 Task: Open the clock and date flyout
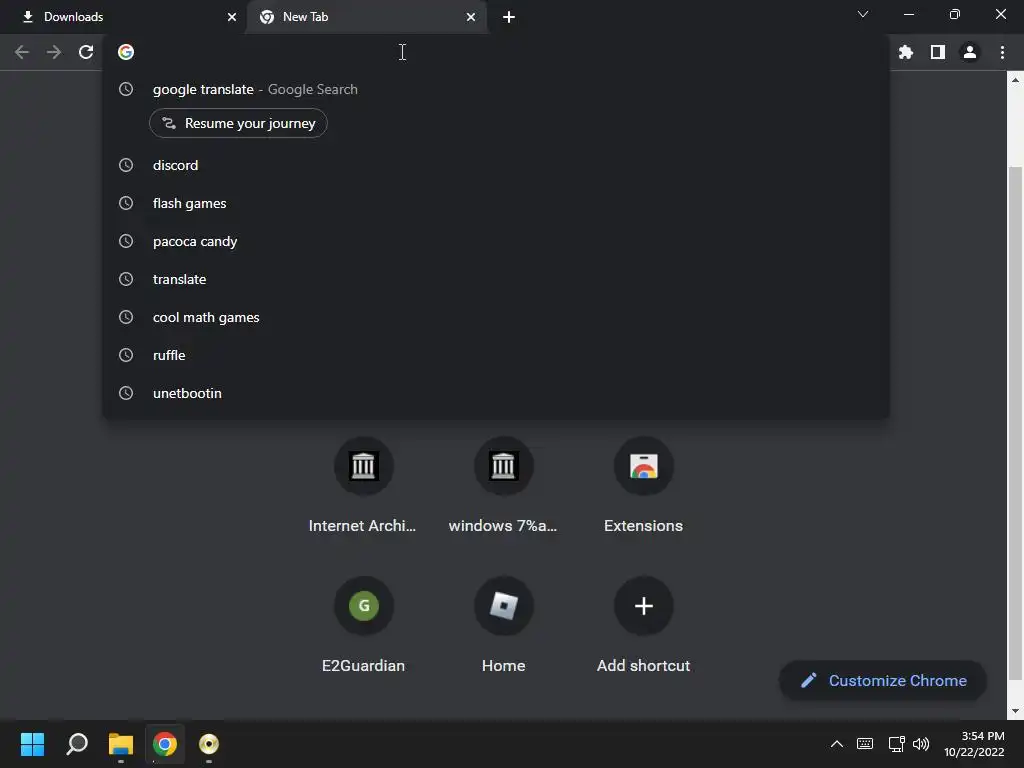point(974,744)
